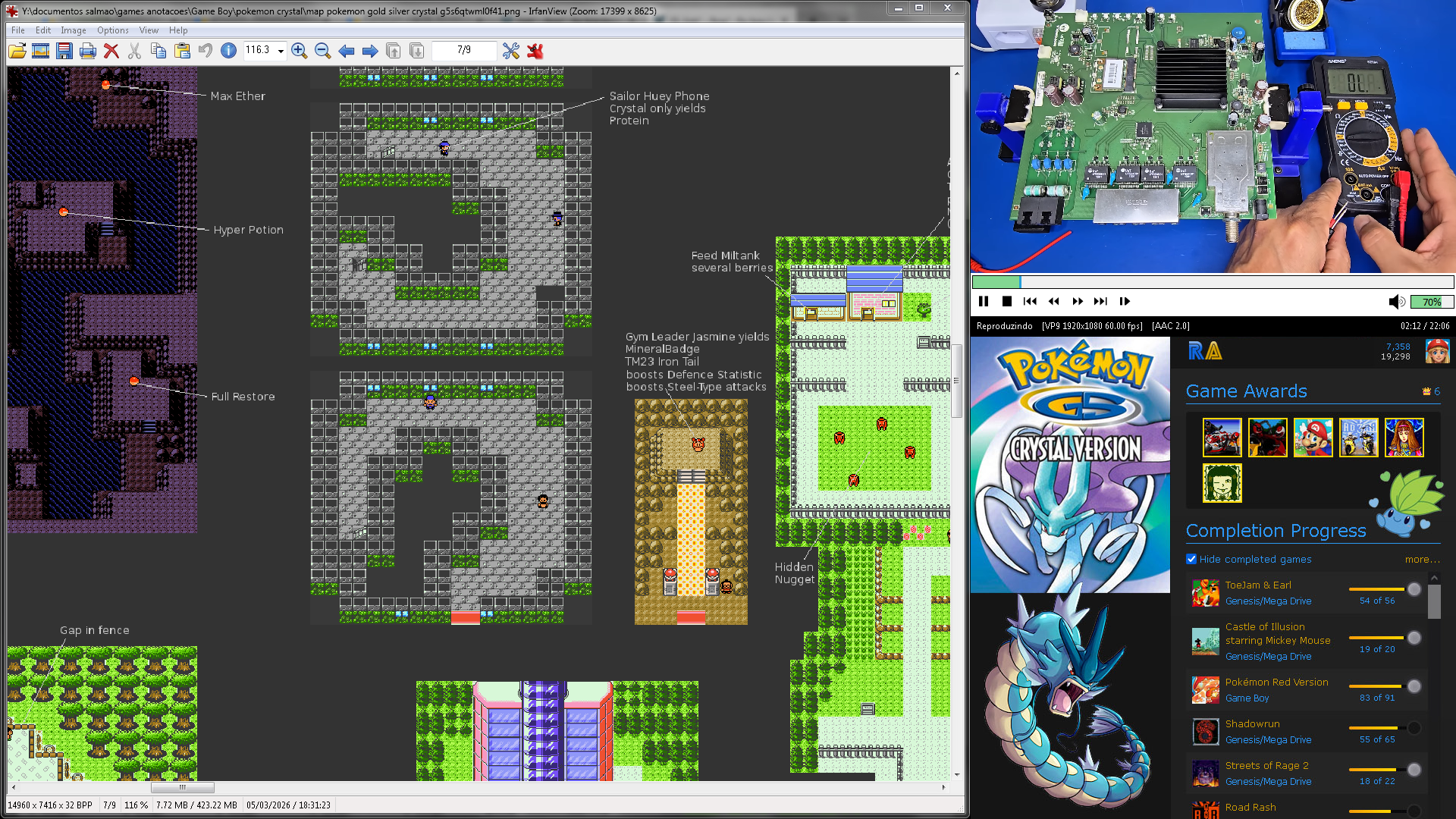Screen dimensions: 1456x819
Task: Open IrfanView settings wrench icon
Action: 511,51
